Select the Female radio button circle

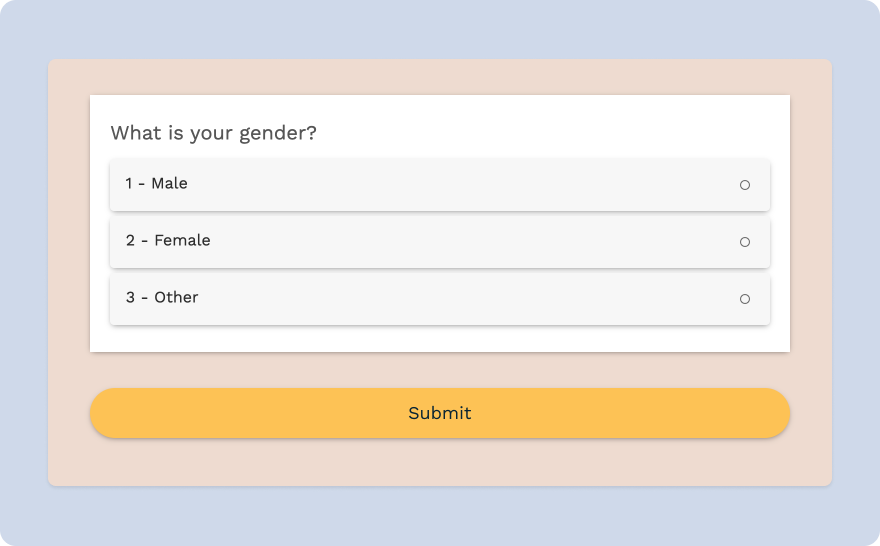tap(744, 242)
